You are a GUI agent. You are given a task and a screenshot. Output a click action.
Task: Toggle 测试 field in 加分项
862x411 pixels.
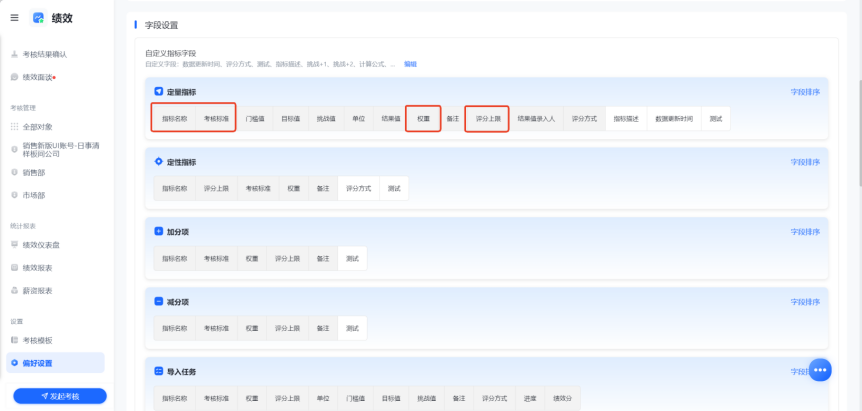click(x=352, y=258)
